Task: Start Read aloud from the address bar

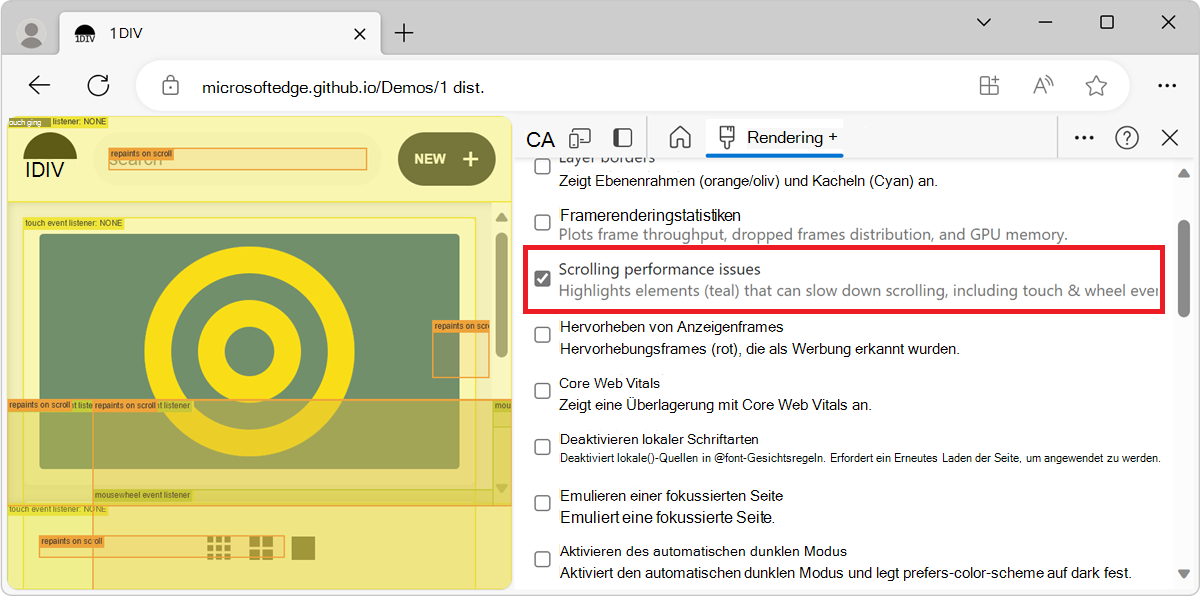Action: coord(1042,85)
